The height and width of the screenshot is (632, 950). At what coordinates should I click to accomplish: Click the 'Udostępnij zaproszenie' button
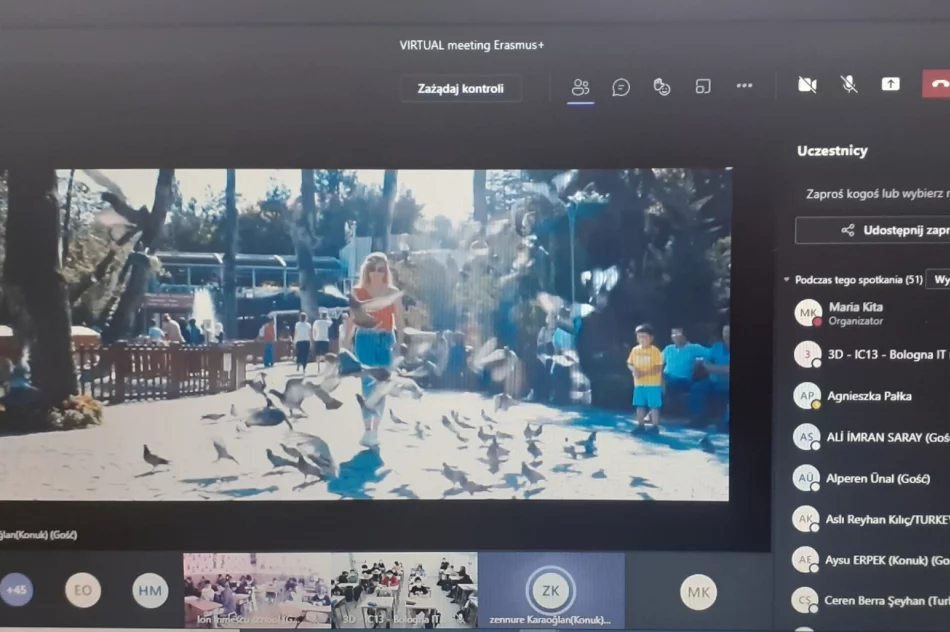pos(880,230)
